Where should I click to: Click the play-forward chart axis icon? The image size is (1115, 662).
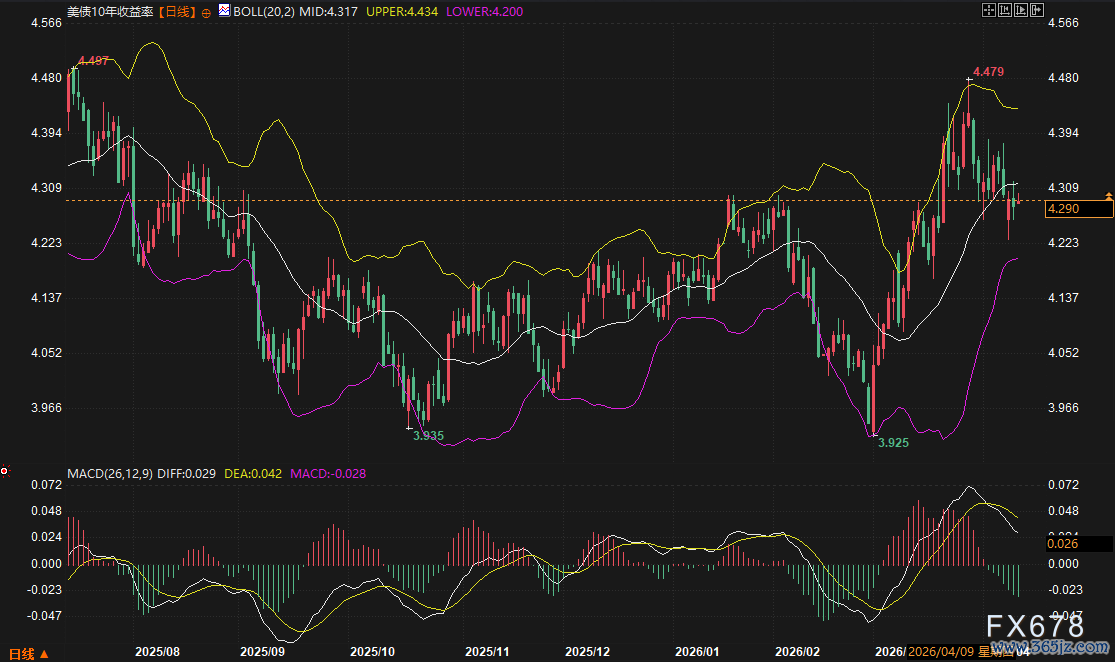[x=1021, y=10]
